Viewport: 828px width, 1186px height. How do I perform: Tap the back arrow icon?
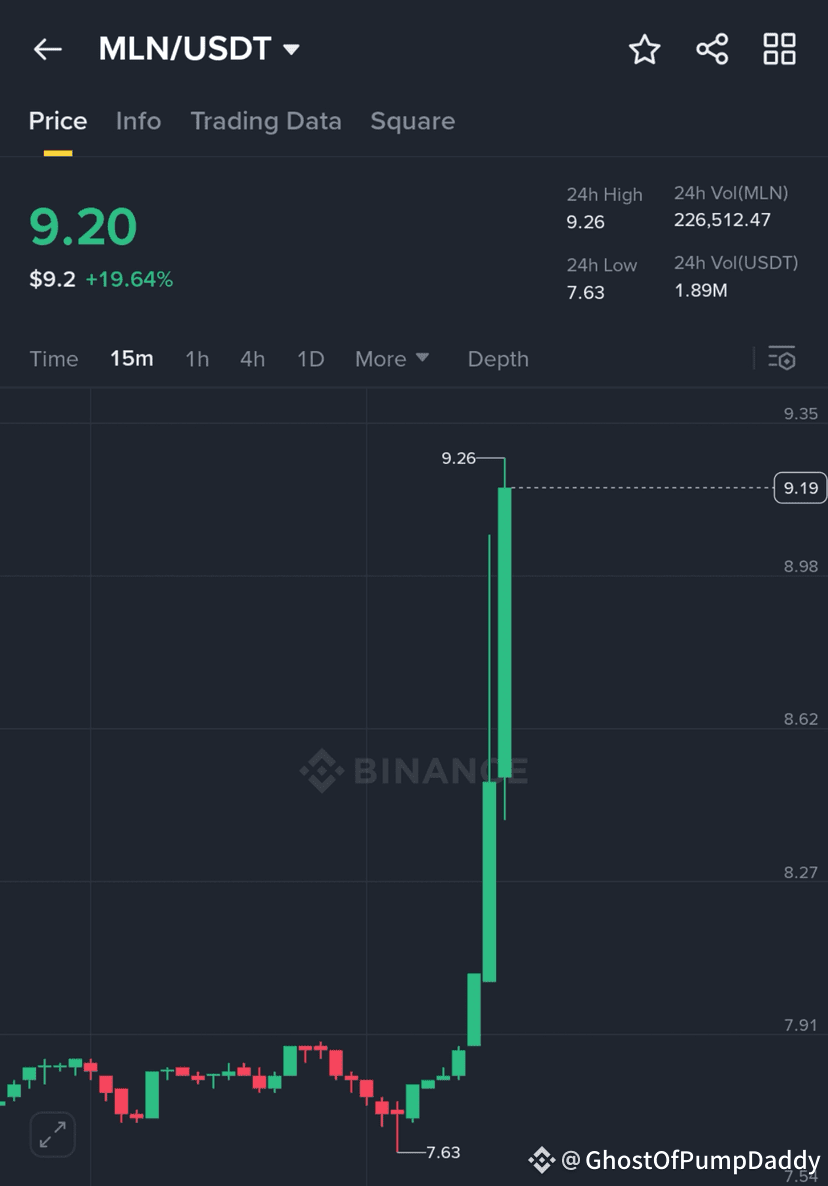(48, 50)
